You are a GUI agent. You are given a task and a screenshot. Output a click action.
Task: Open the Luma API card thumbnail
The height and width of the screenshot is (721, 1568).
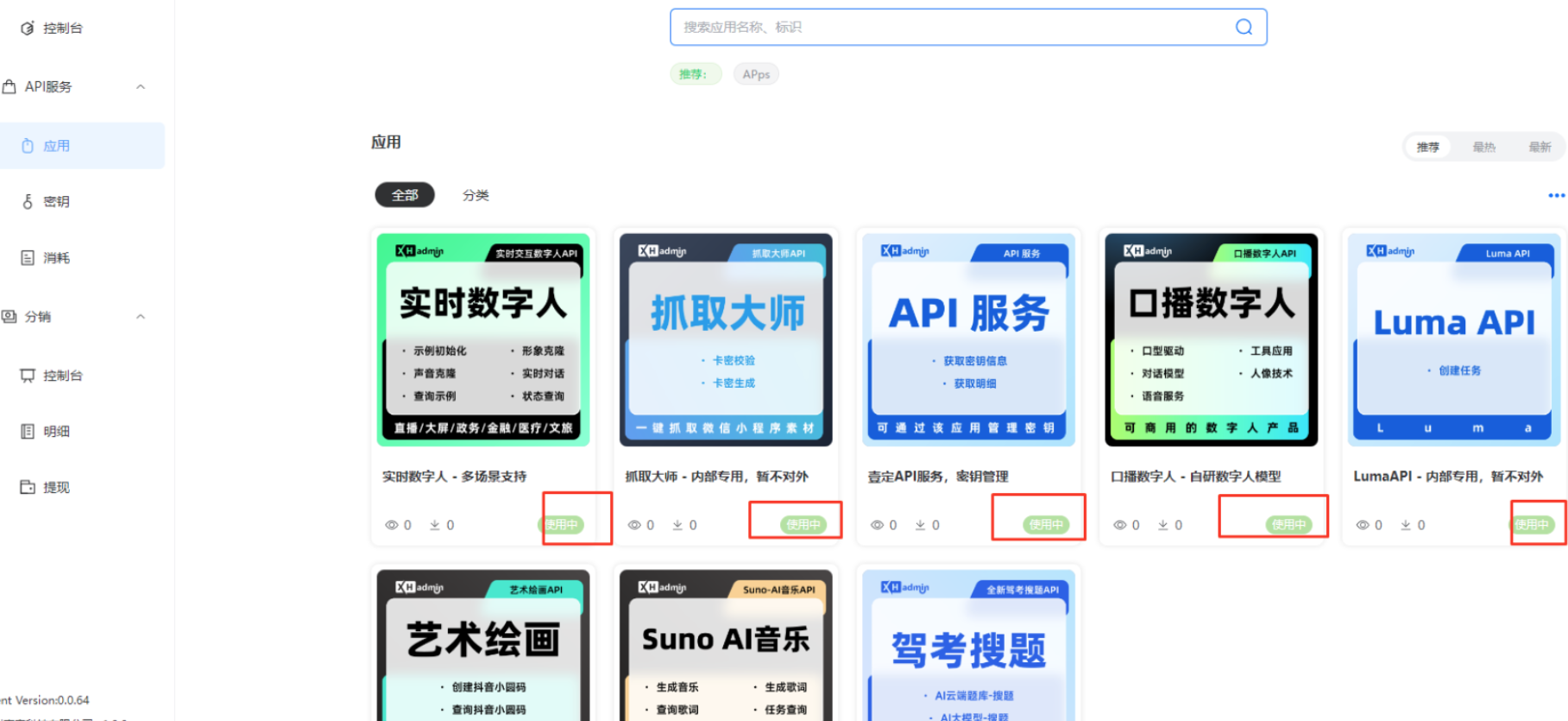coord(1454,339)
